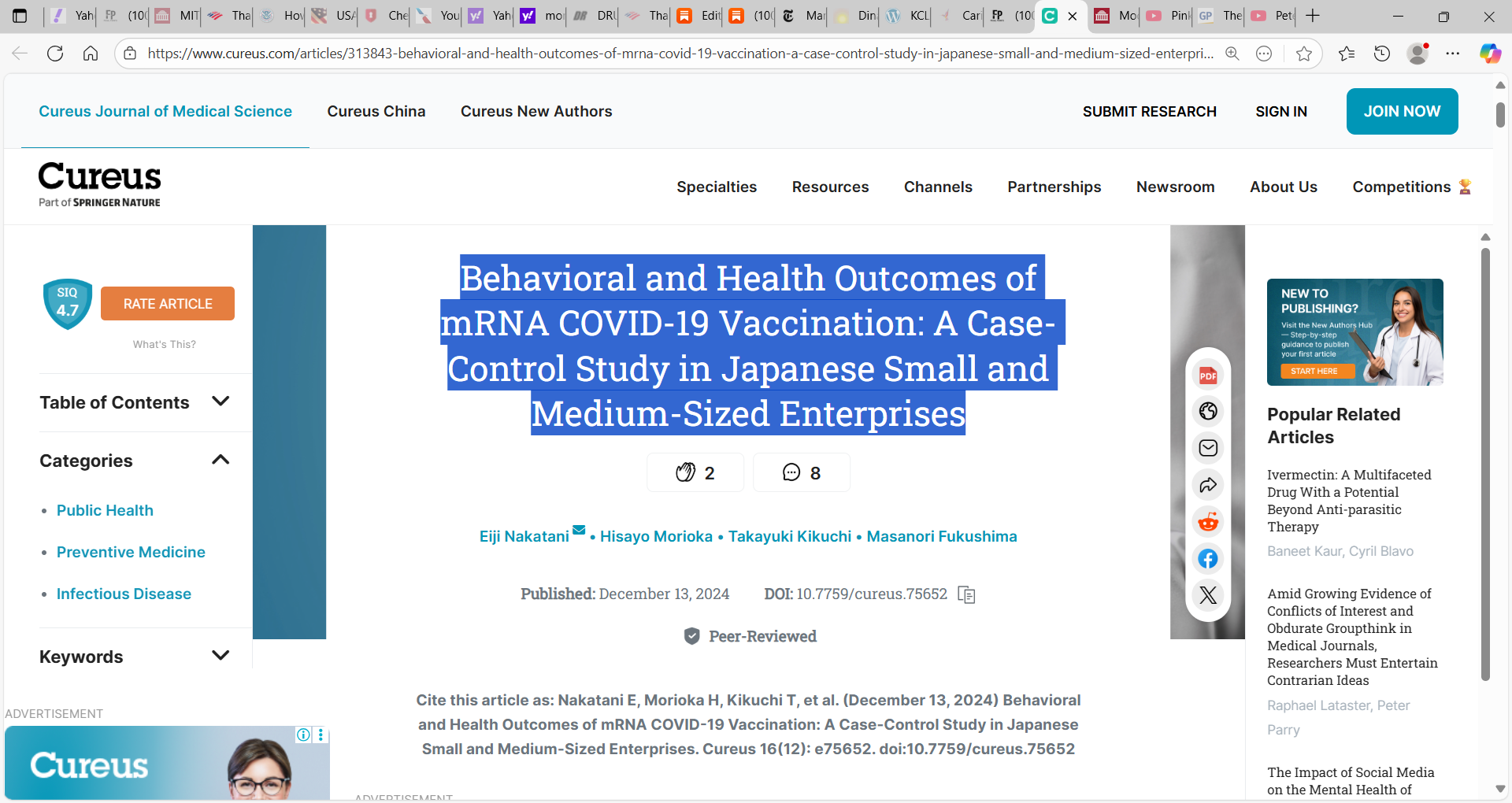The height and width of the screenshot is (803, 1512).
Task: Open author Masanori Fukushima's profile
Action: tap(942, 536)
